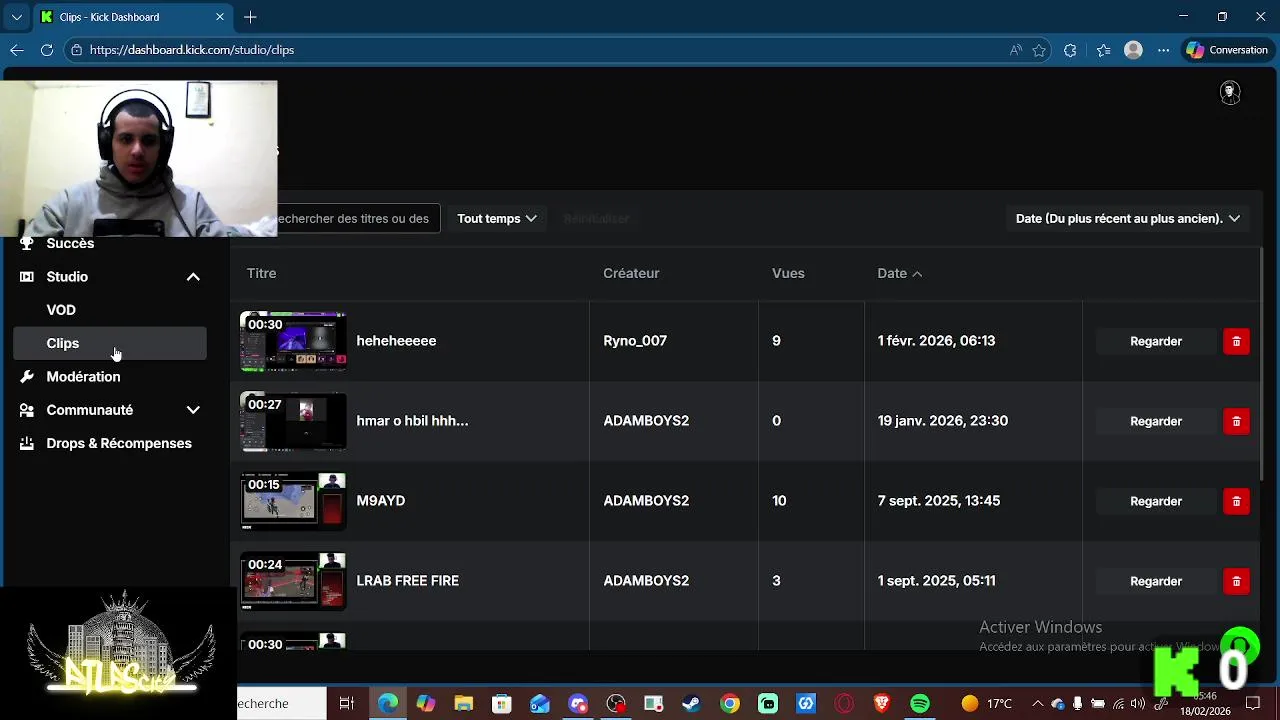Open the profile avatar menu on the dashboard
1280x720 pixels.
[x=1230, y=92]
